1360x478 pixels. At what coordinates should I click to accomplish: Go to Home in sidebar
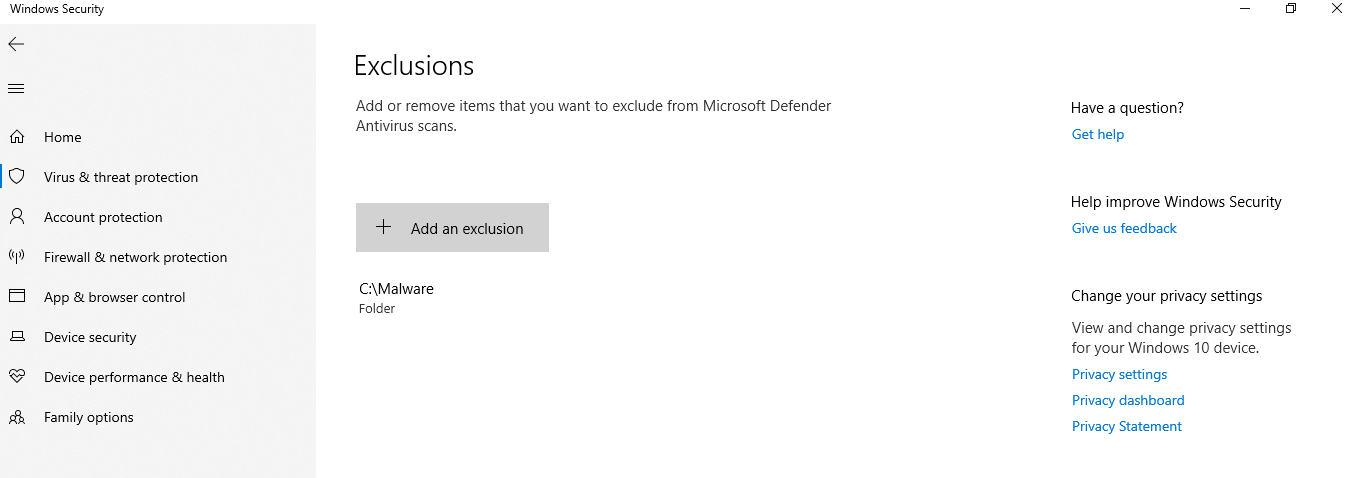158,137
